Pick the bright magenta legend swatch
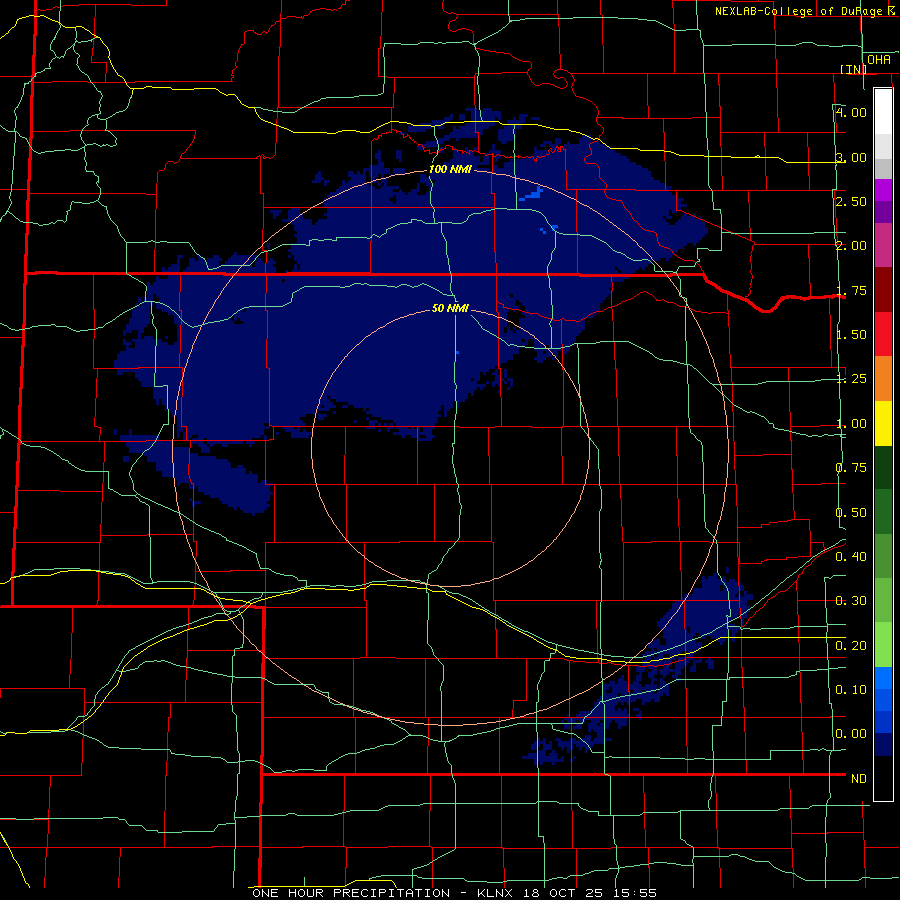Image resolution: width=900 pixels, height=900 pixels. pos(883,190)
